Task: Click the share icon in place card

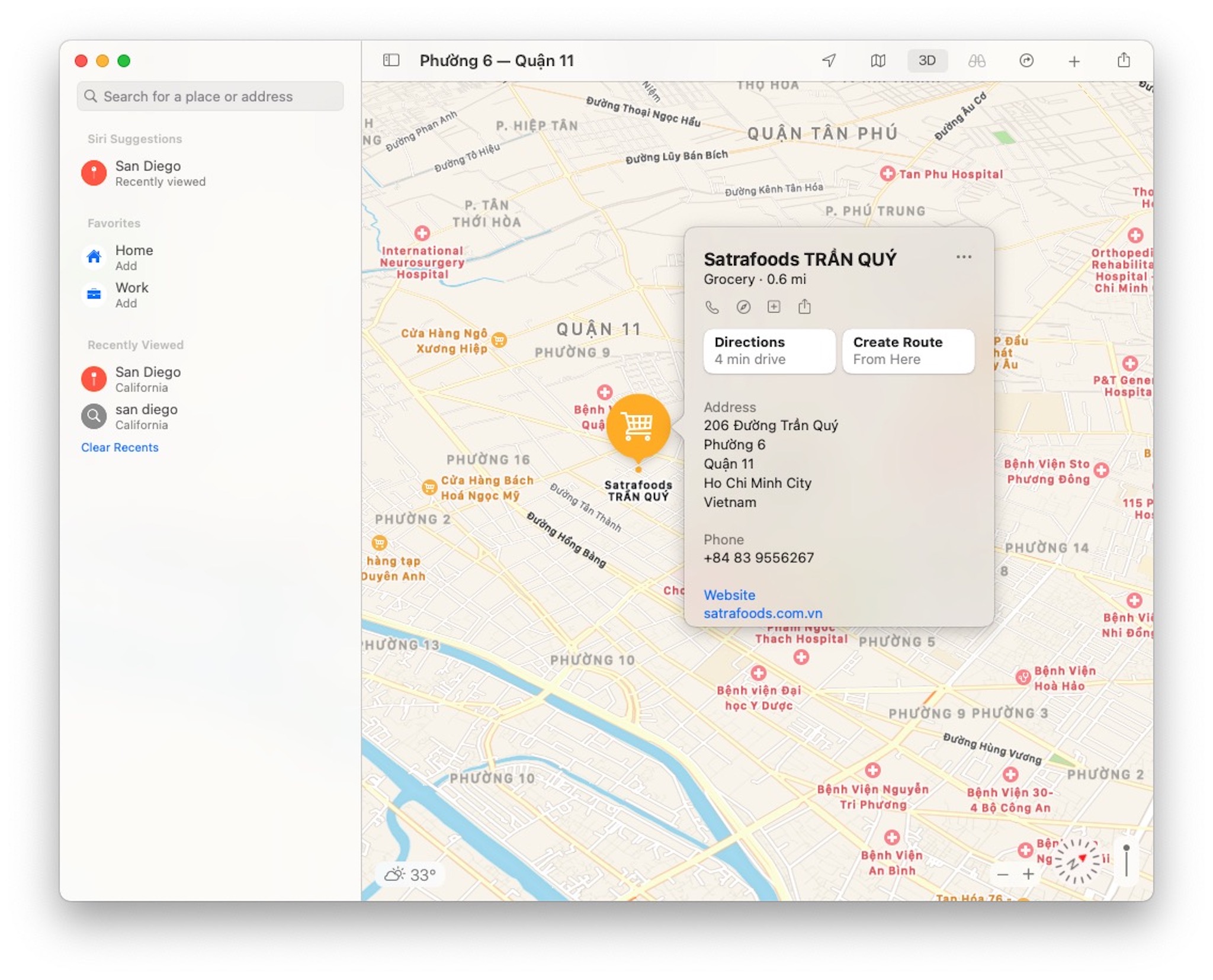Action: pos(804,306)
